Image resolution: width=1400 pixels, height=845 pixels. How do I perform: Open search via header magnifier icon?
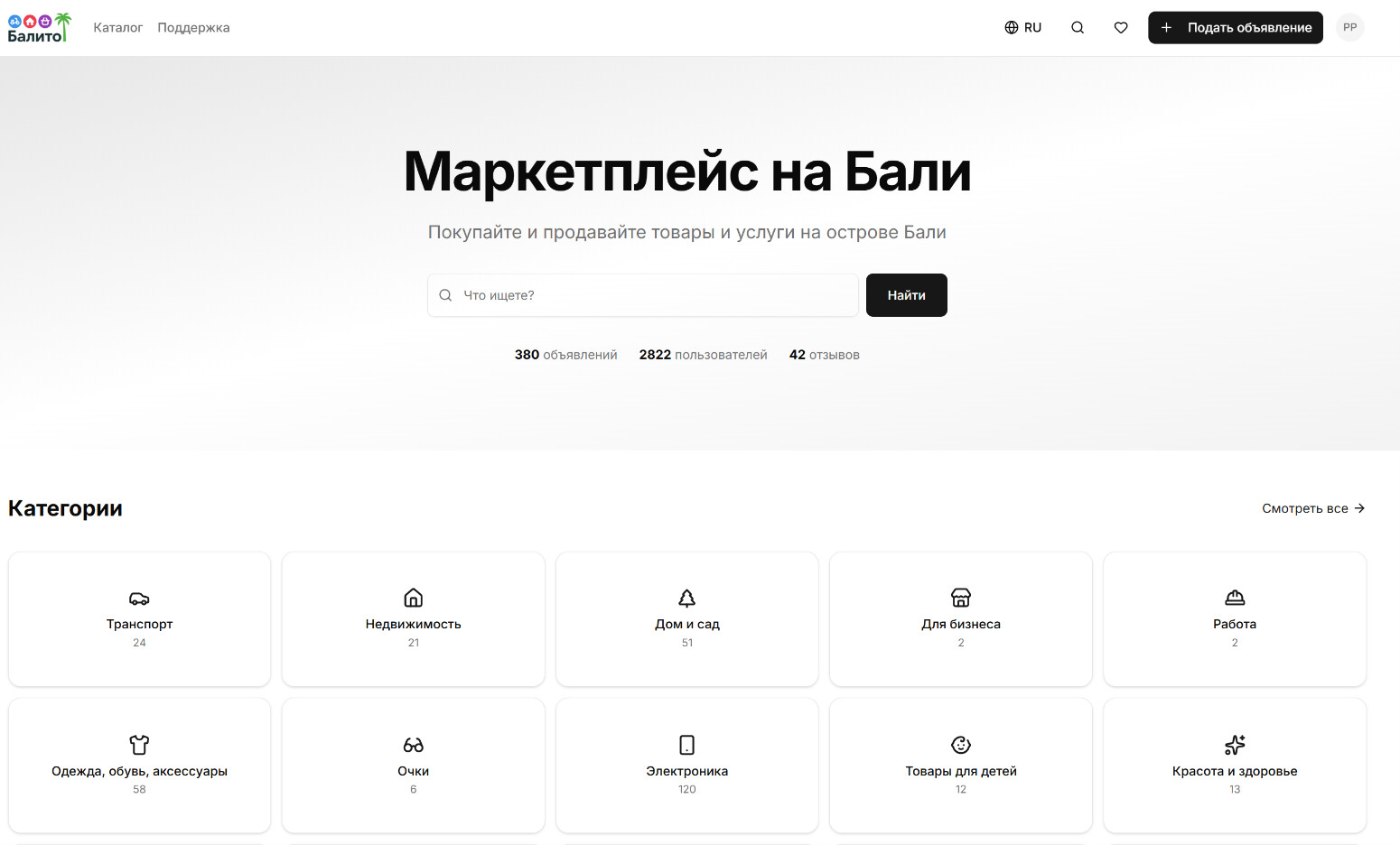click(1078, 28)
